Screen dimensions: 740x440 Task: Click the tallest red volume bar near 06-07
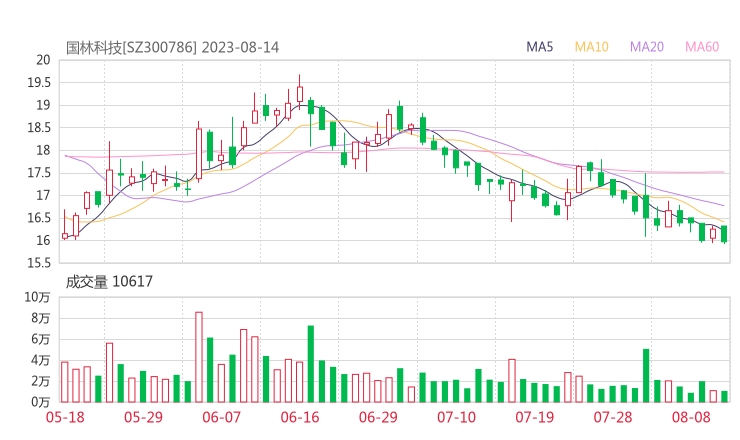coord(199,357)
